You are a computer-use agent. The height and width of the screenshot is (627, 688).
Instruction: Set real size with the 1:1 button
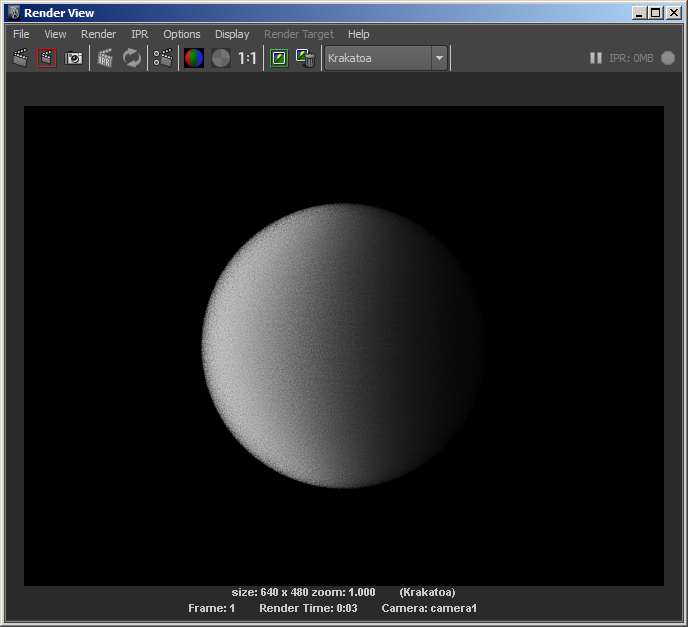[247, 58]
